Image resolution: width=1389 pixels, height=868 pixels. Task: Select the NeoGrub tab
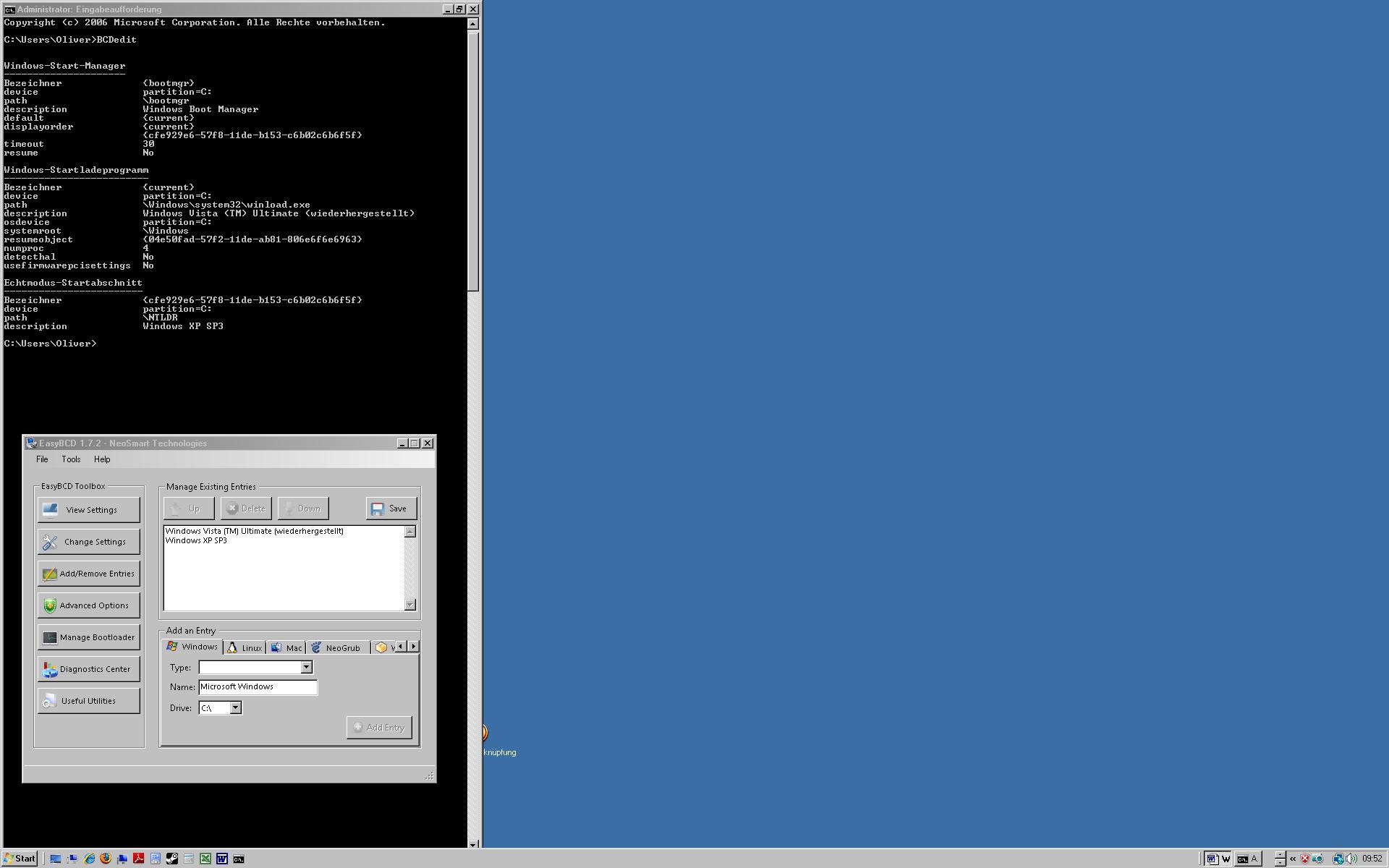[x=336, y=648]
